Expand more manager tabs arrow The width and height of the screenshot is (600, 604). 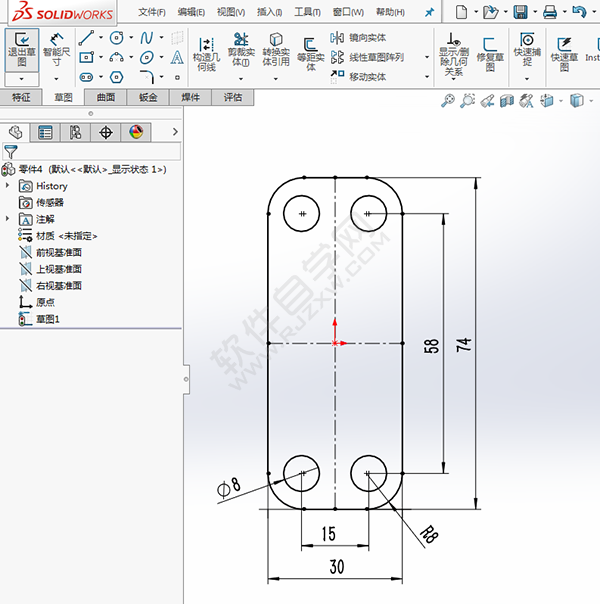pyautogui.click(x=175, y=132)
